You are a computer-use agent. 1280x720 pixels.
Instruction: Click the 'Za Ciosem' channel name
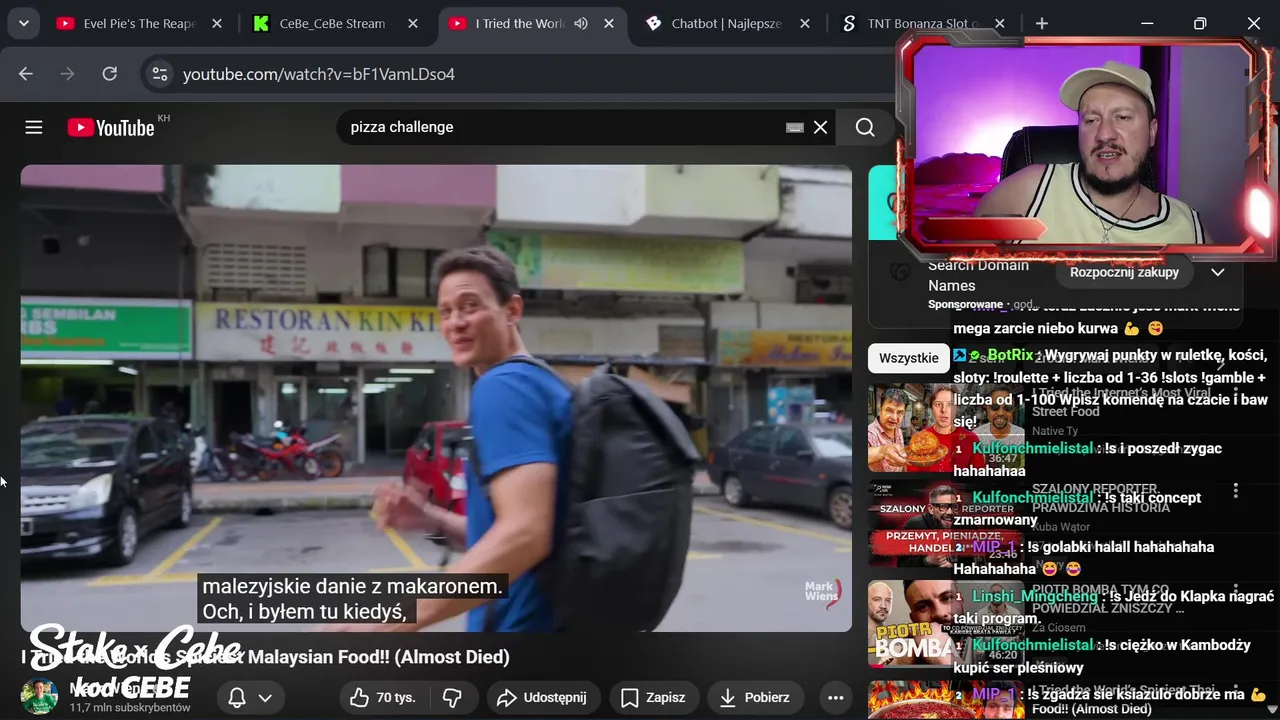point(1059,627)
